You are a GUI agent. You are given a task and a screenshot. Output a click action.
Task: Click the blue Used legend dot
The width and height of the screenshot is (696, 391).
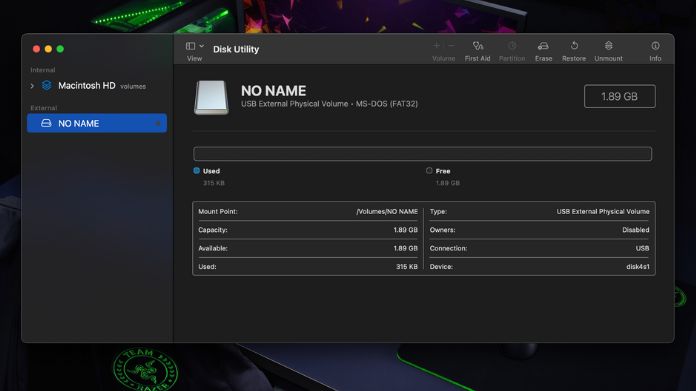tap(197, 170)
